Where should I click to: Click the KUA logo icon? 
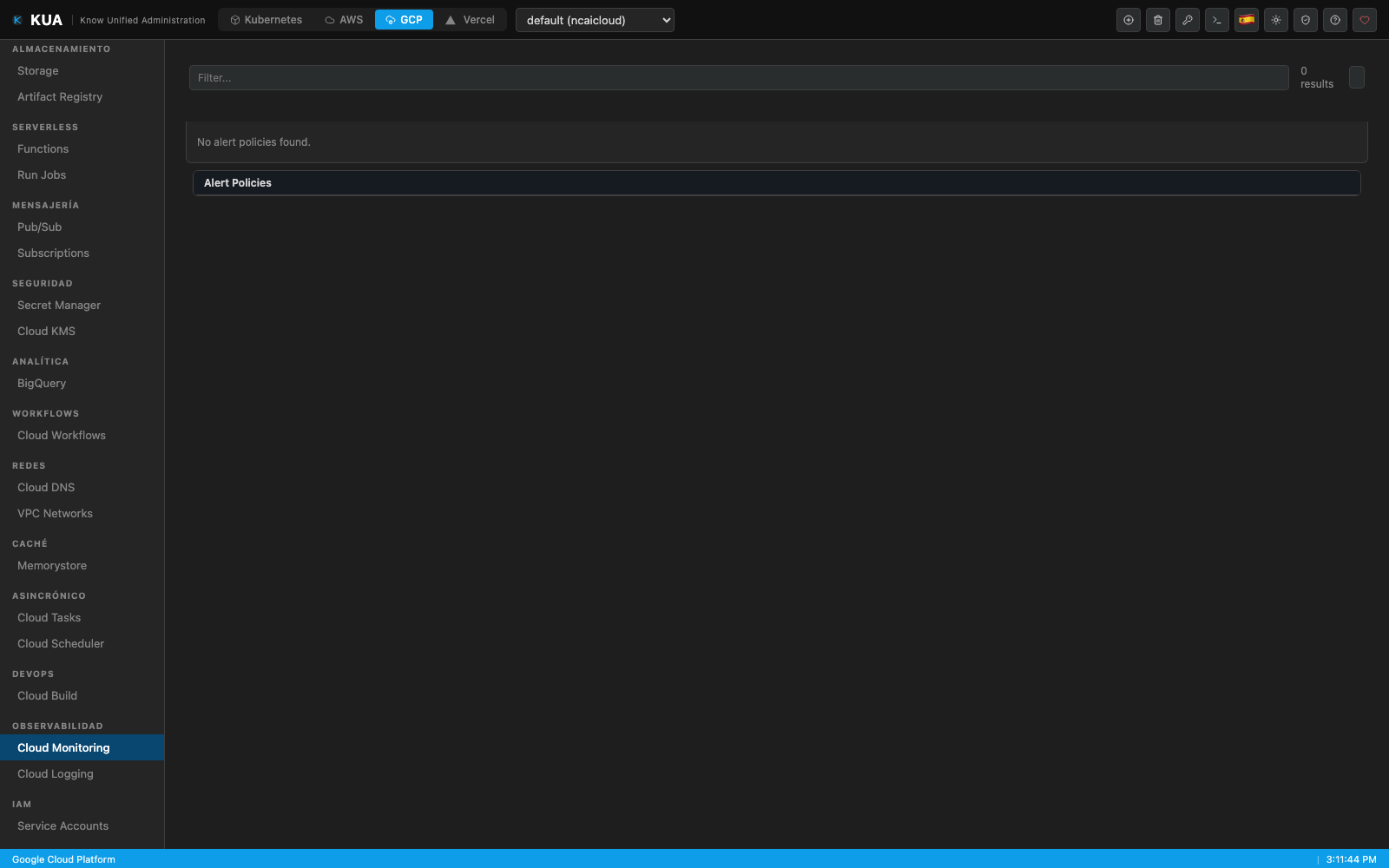tap(17, 20)
